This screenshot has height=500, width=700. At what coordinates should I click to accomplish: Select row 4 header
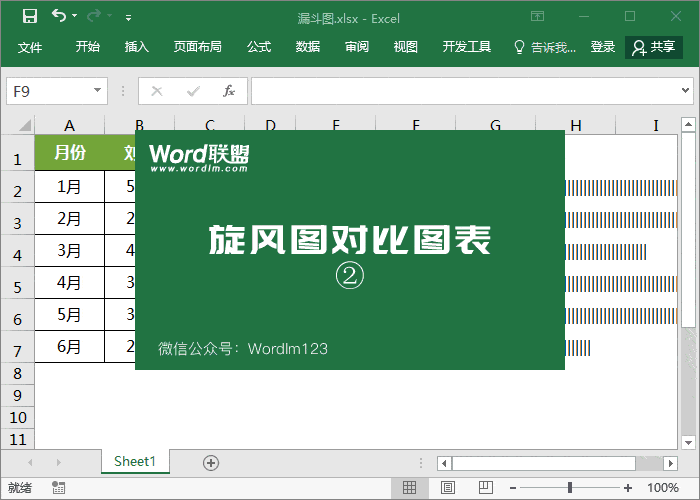pos(17,251)
